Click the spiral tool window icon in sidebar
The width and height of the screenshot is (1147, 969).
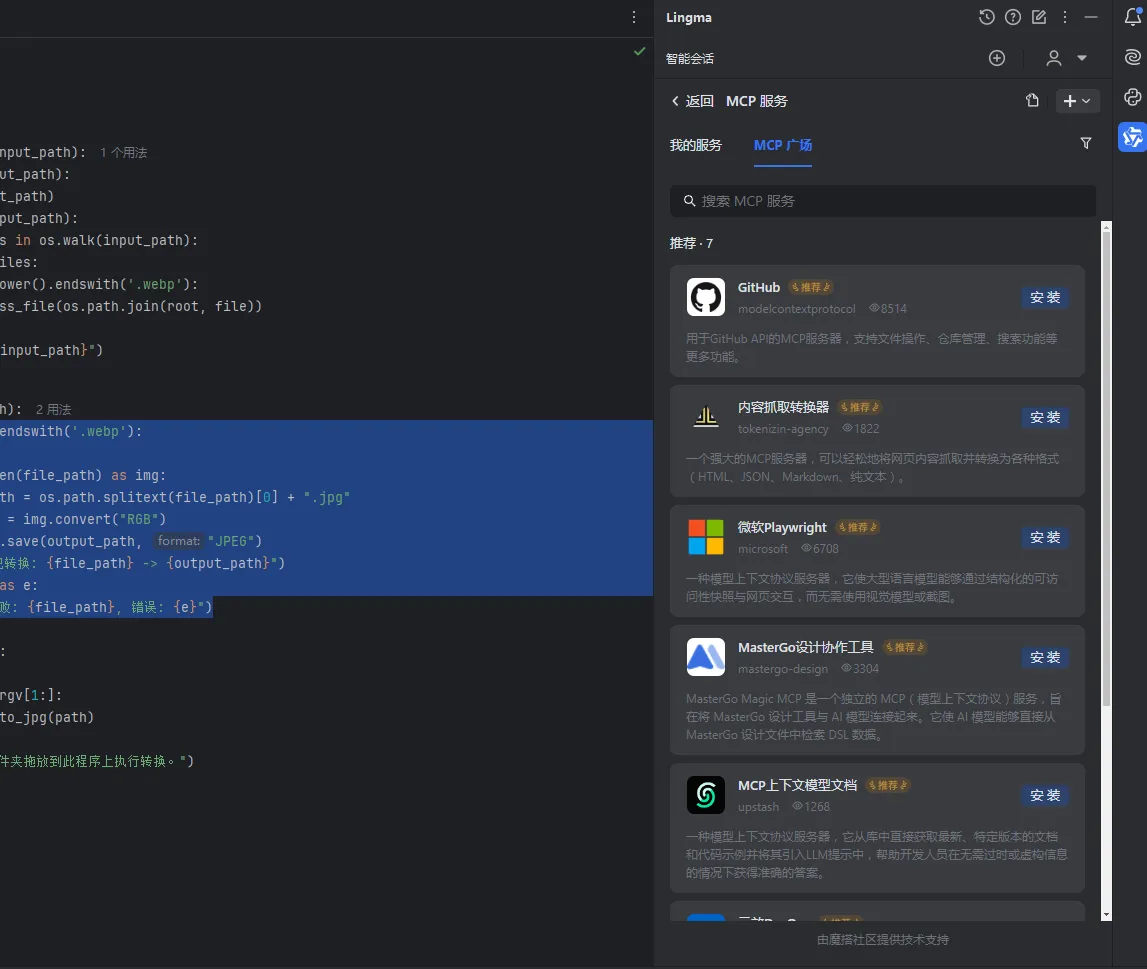1132,57
